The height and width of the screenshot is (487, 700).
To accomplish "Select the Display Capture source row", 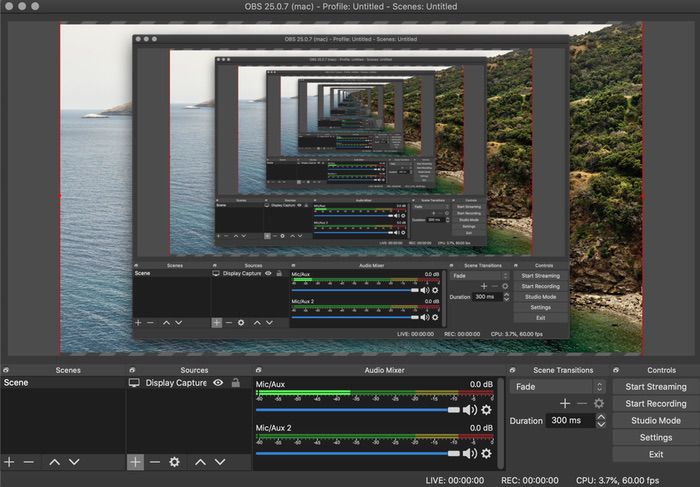I will [188, 383].
